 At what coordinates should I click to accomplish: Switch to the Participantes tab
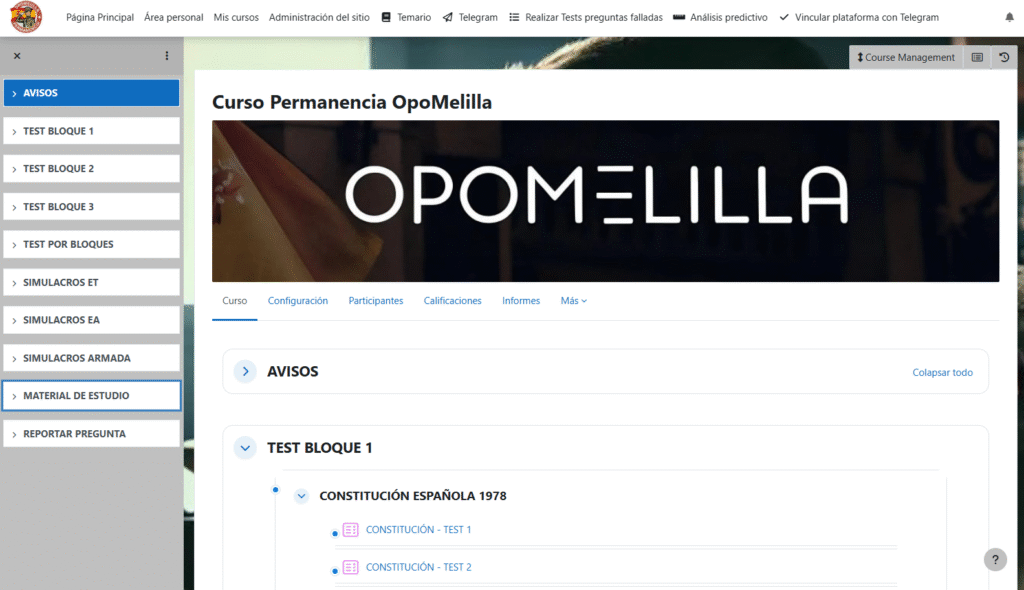(375, 301)
